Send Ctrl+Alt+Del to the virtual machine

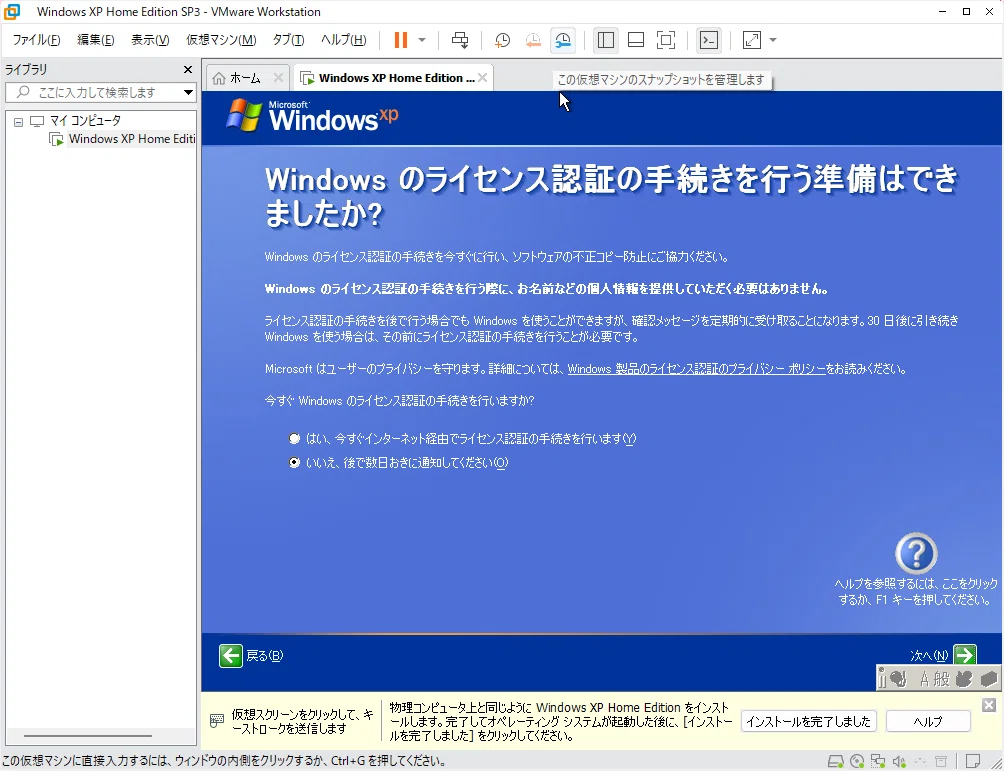tap(460, 40)
